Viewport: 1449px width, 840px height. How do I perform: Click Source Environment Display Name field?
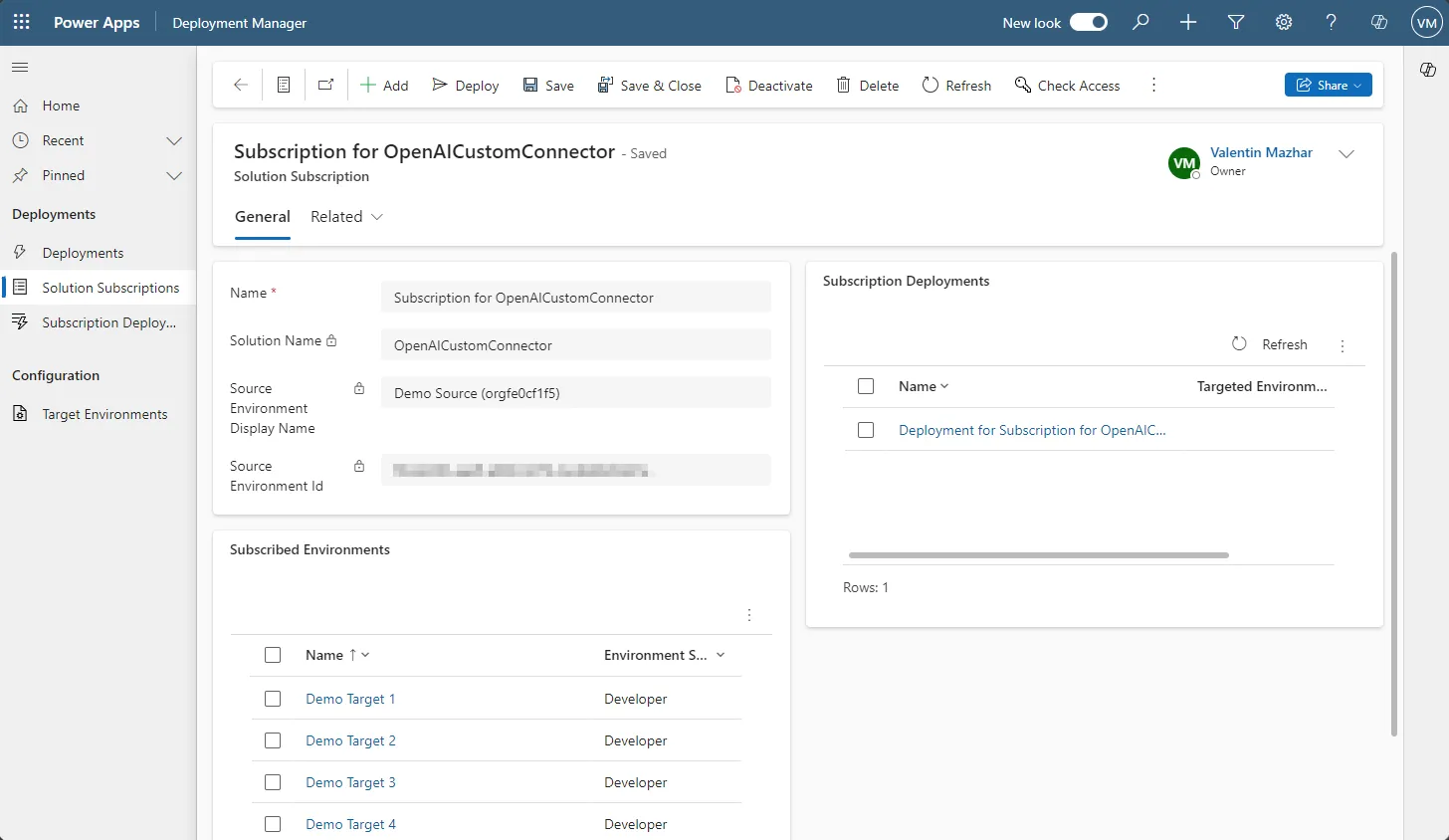click(575, 393)
